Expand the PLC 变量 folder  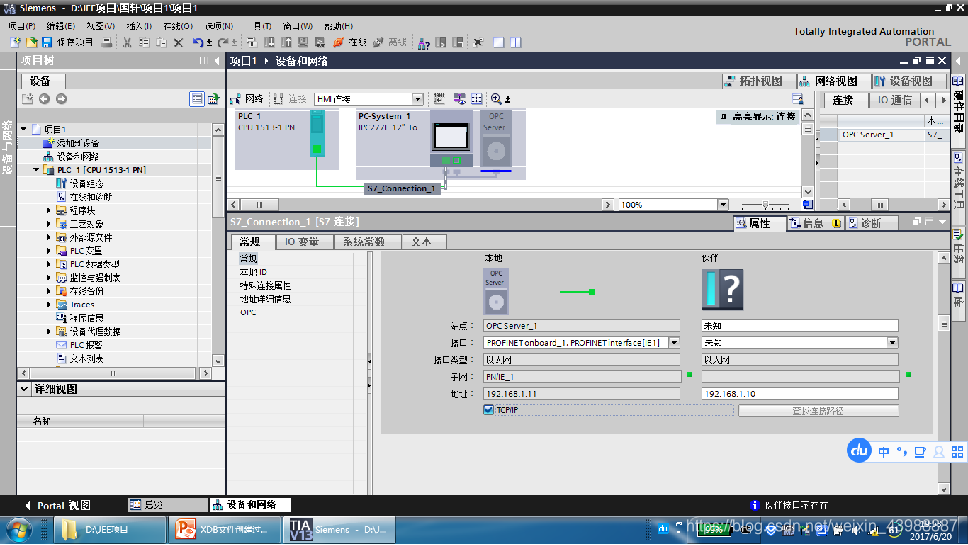48,251
